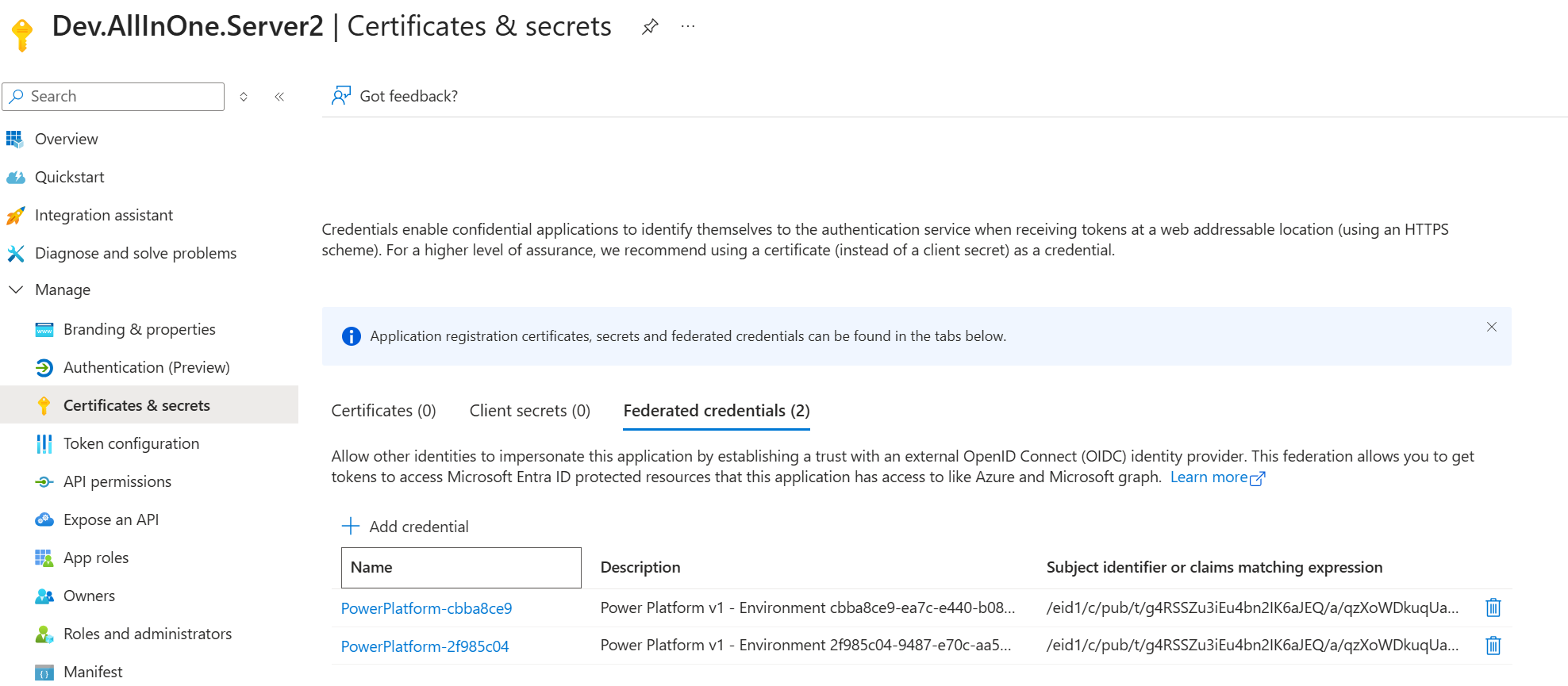The image size is (1568, 686).
Task: Pin this blade using the pin icon
Action: coord(650,27)
